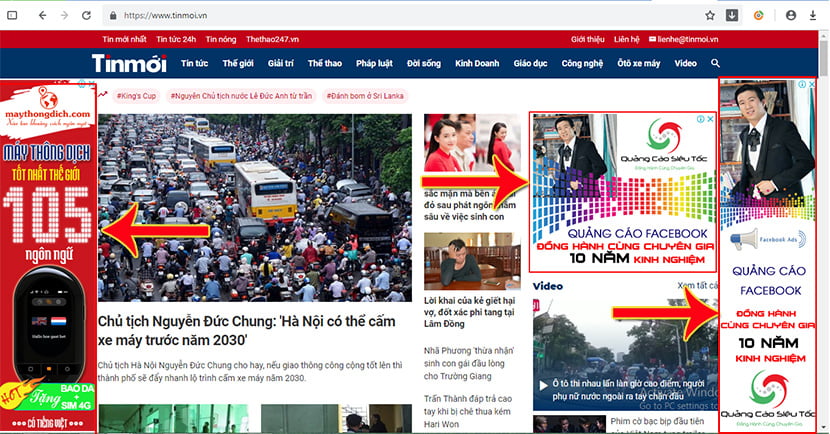This screenshot has width=830, height=434.
Task: Open thumbnail of woman in red dress
Action: 472,143
